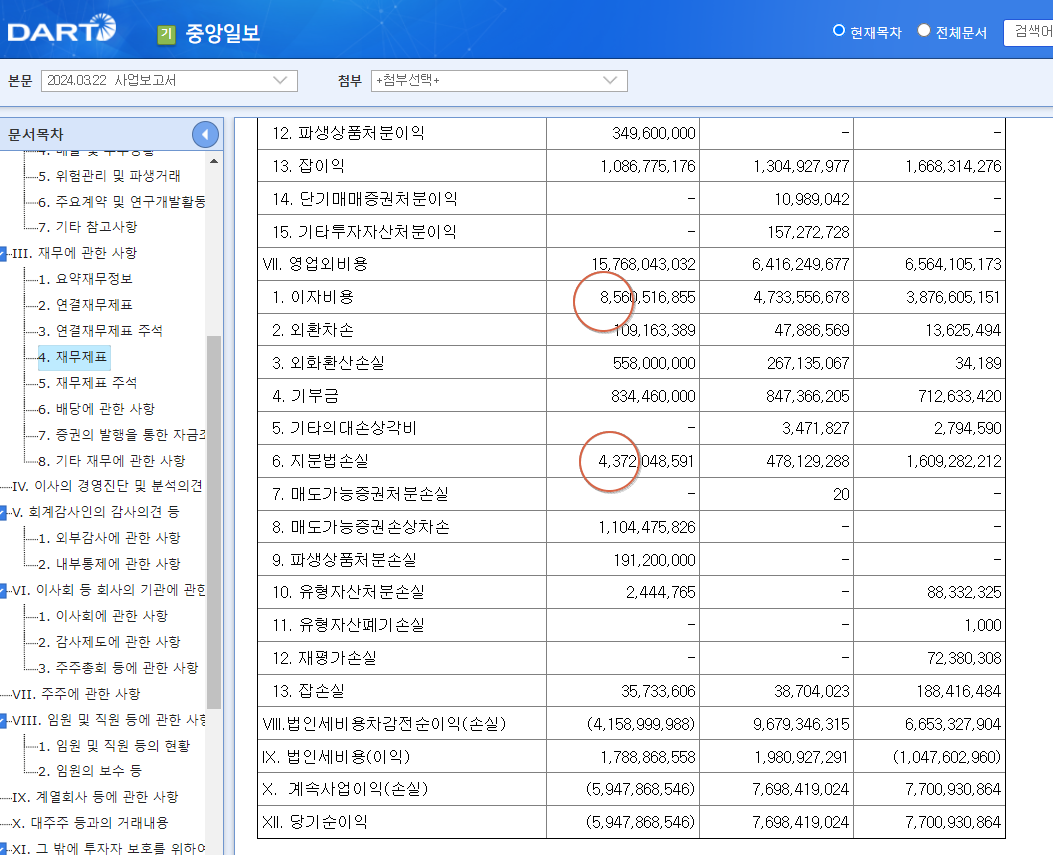Open 8. 기타 재무에 관한 사항
The width and height of the screenshot is (1053, 855).
[111, 461]
